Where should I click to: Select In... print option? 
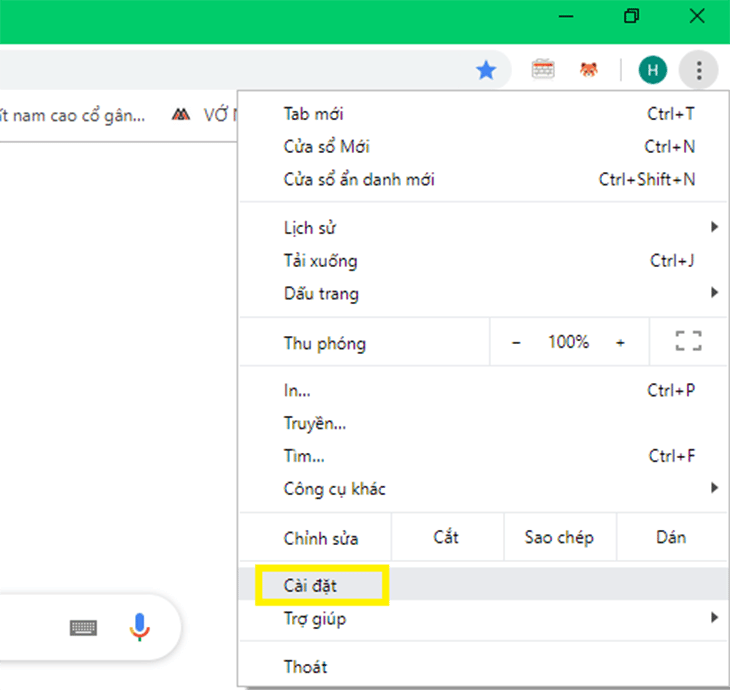pyautogui.click(x=483, y=390)
